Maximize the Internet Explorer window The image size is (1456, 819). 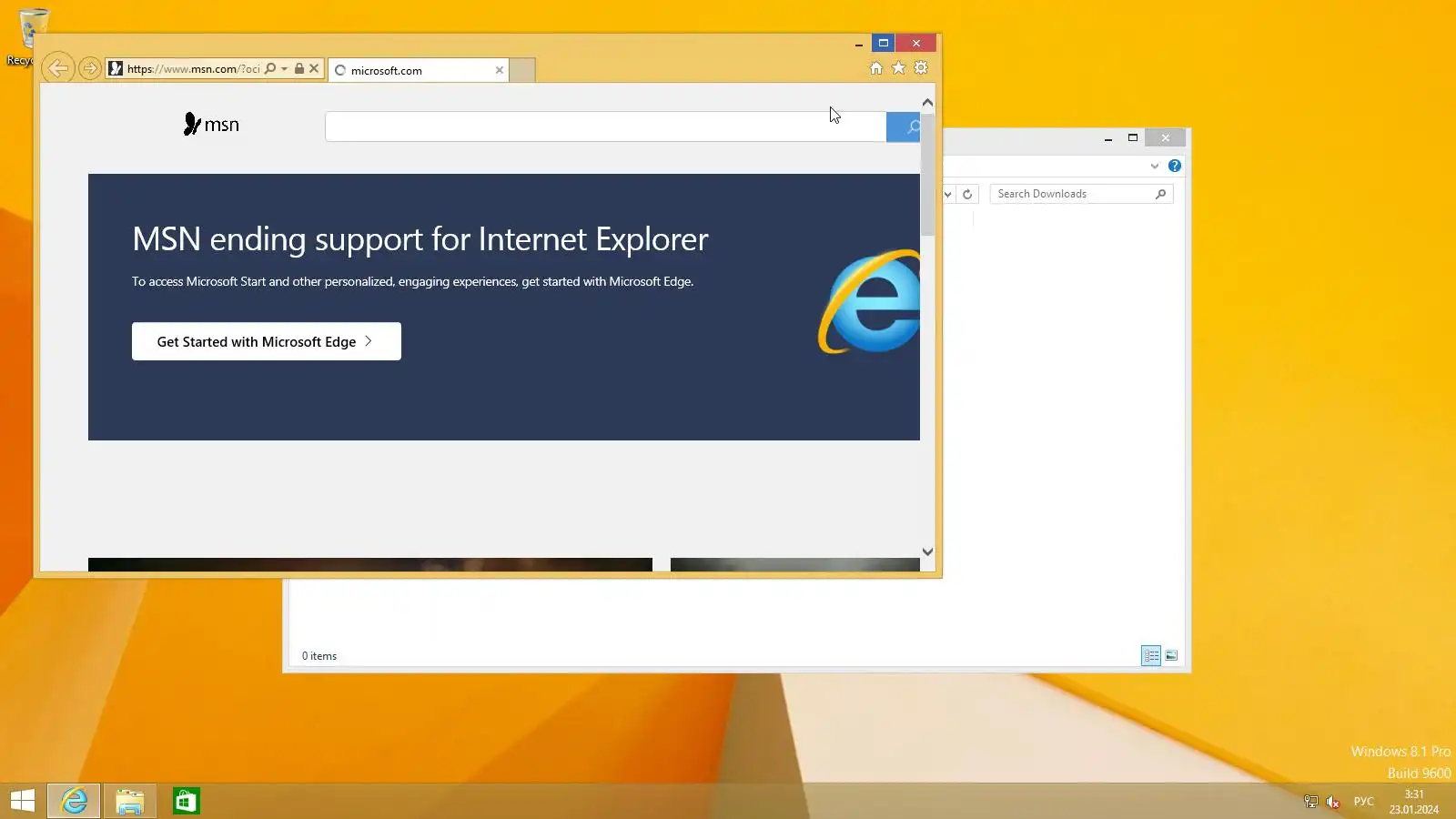pyautogui.click(x=883, y=43)
